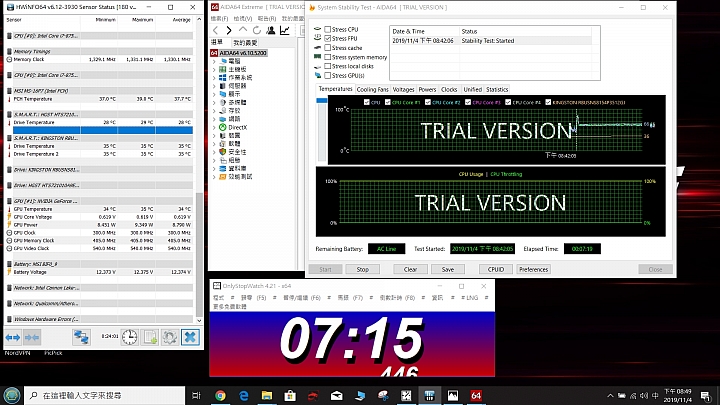
Task: Click Windows Start button
Action: tap(11, 395)
